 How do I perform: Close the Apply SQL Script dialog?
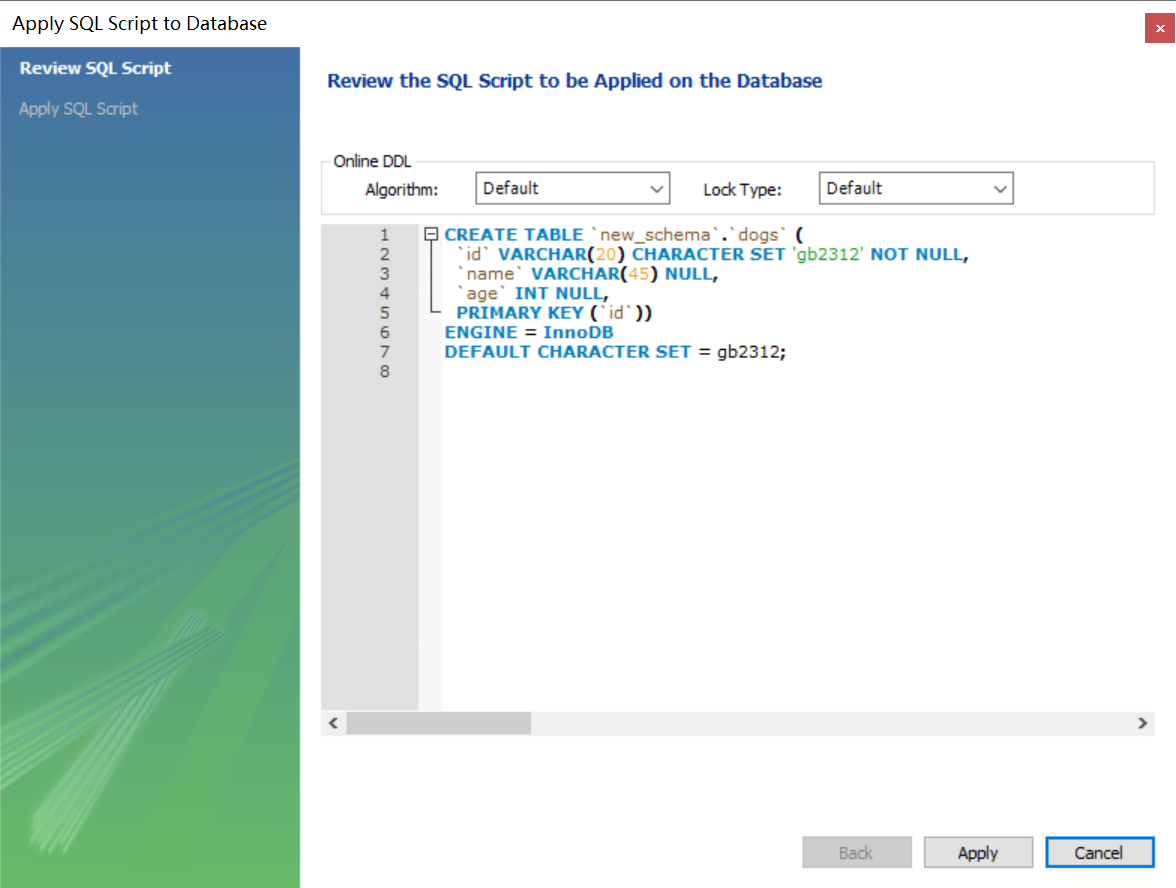[1160, 28]
